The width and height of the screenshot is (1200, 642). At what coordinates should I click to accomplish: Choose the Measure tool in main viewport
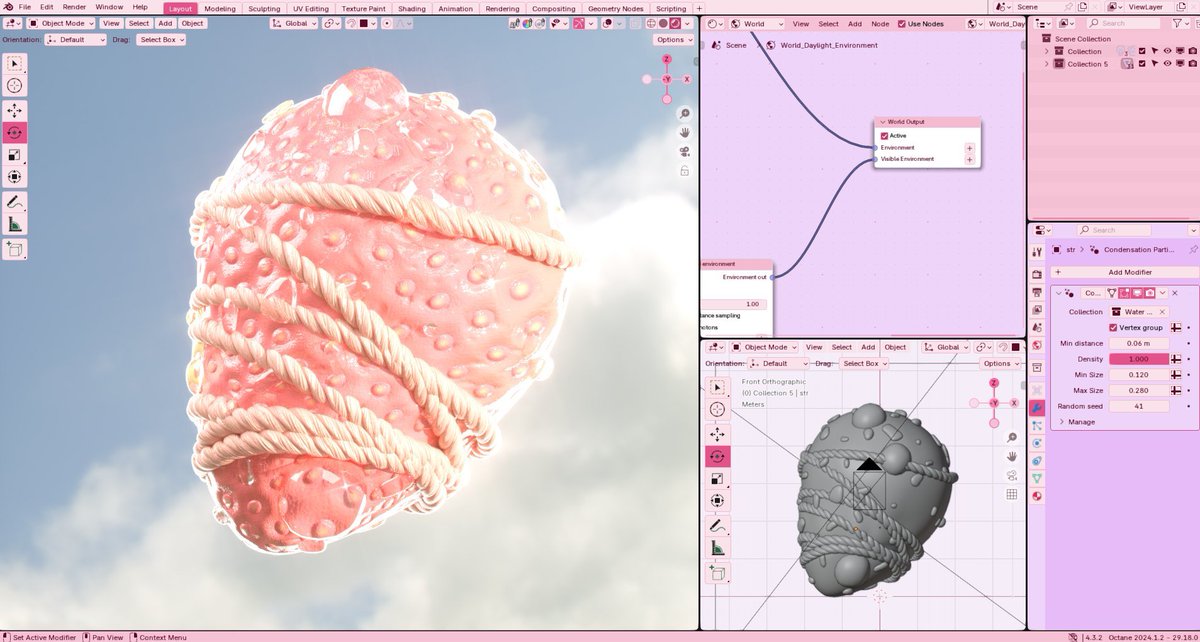click(15, 224)
